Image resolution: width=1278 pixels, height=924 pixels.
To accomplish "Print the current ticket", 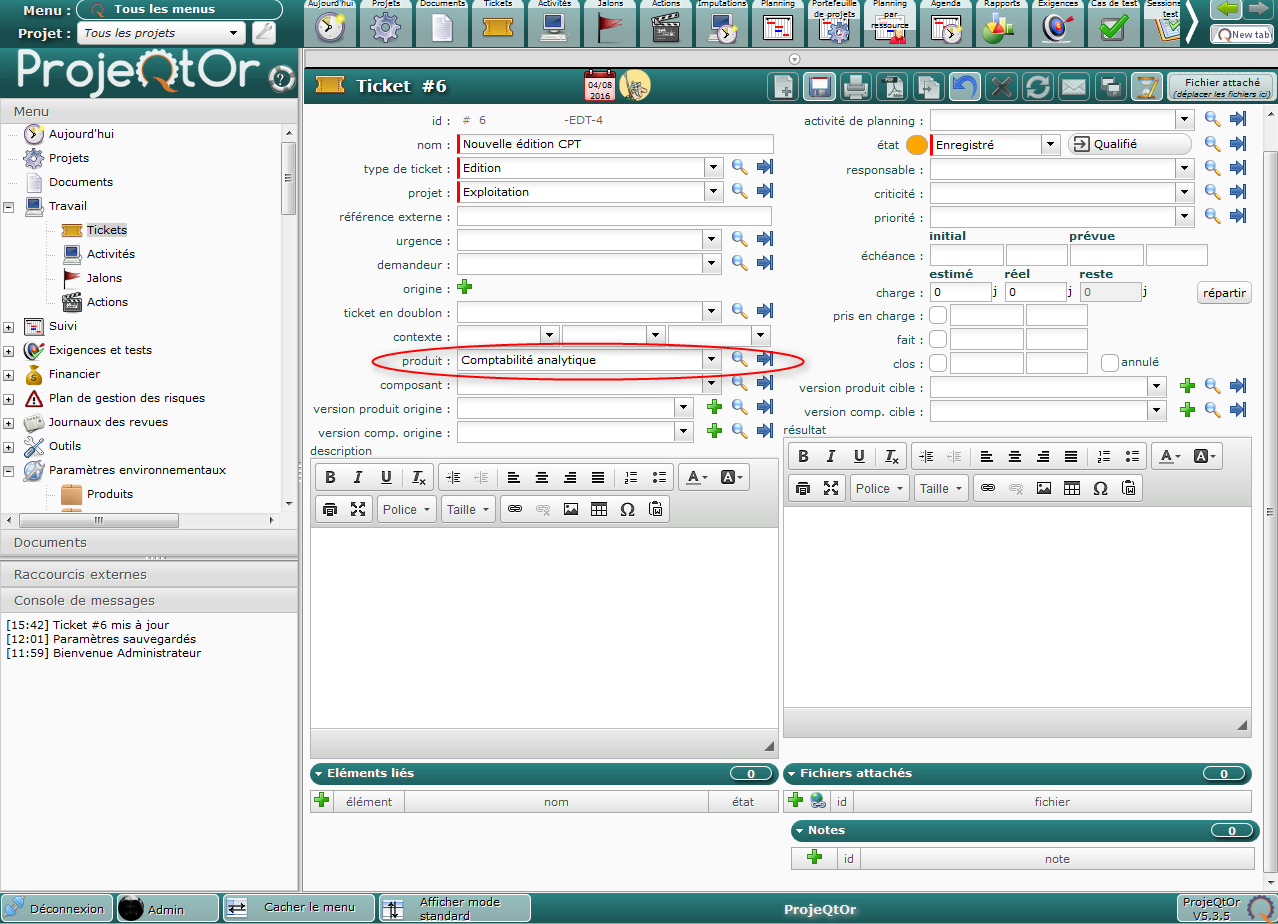I will (x=855, y=87).
